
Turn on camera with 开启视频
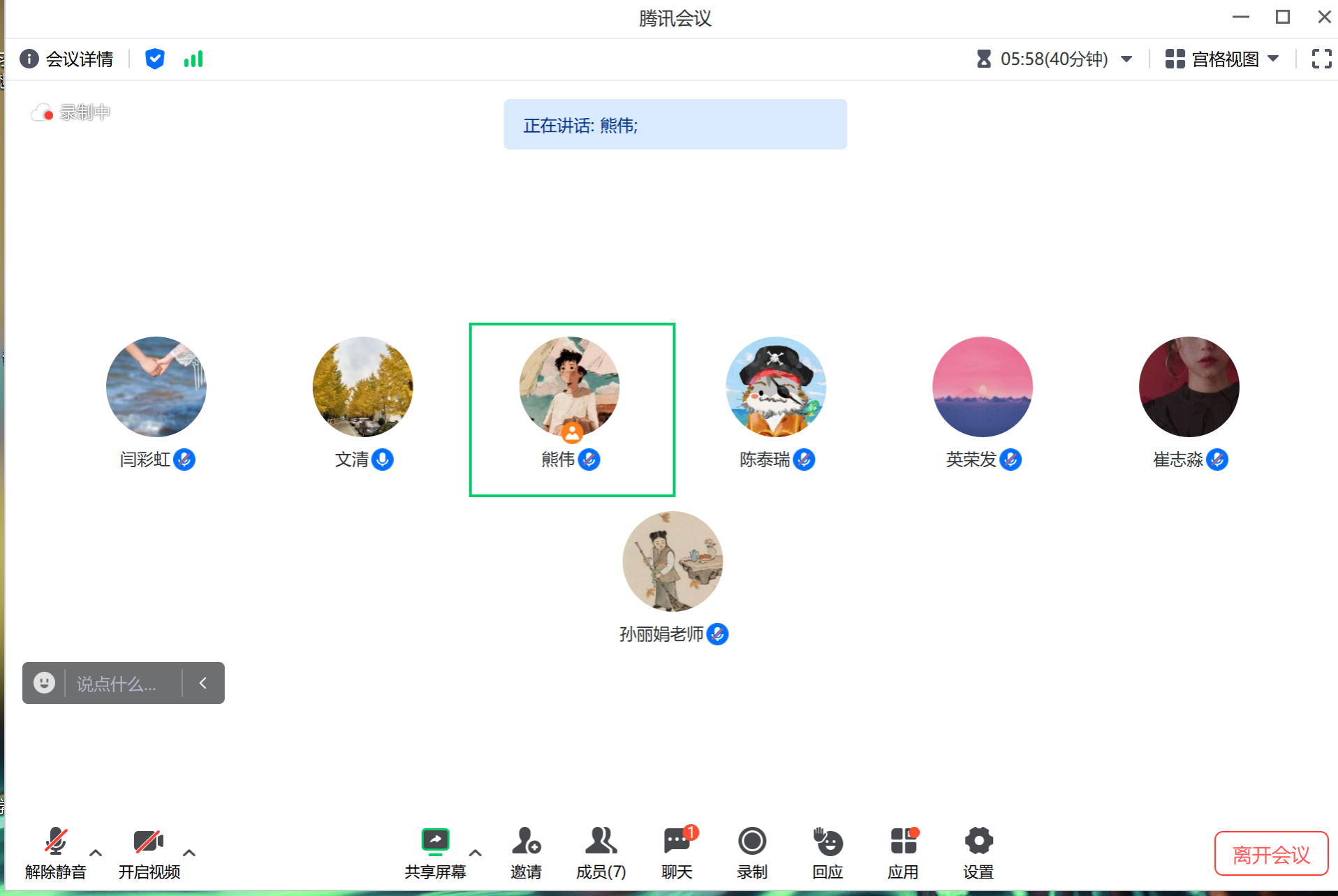click(149, 853)
